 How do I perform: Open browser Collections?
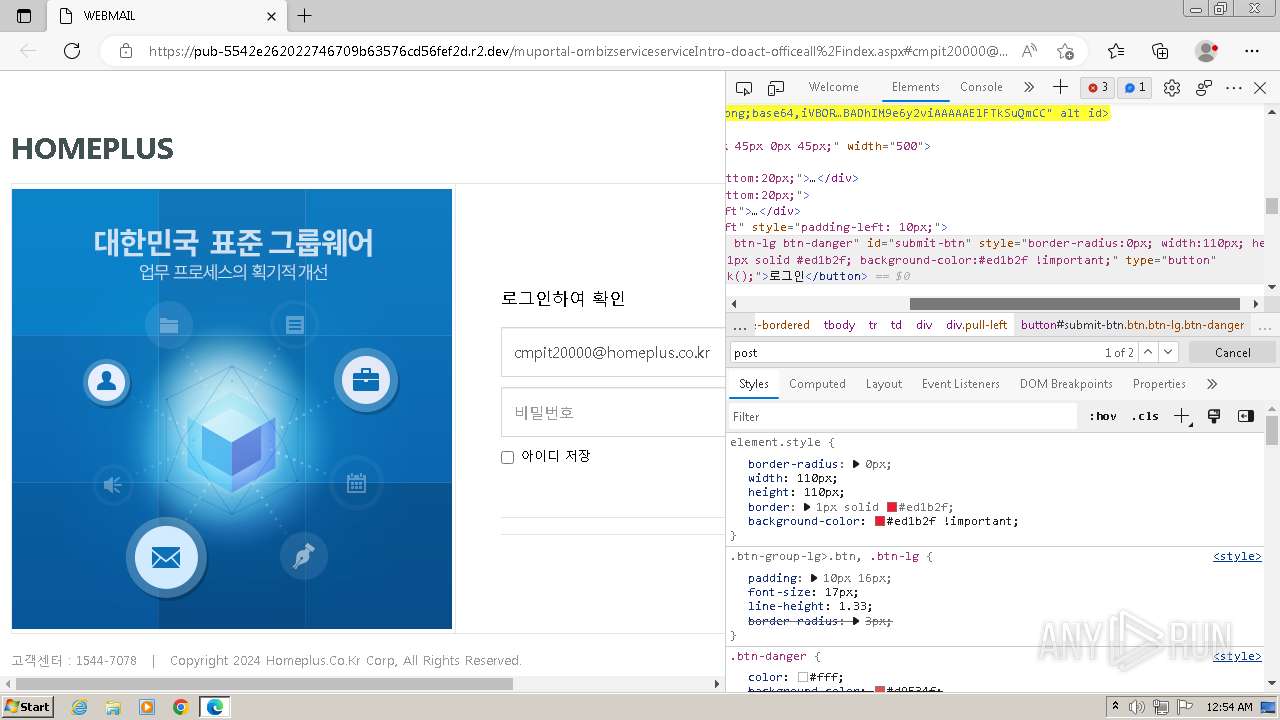click(x=1160, y=51)
